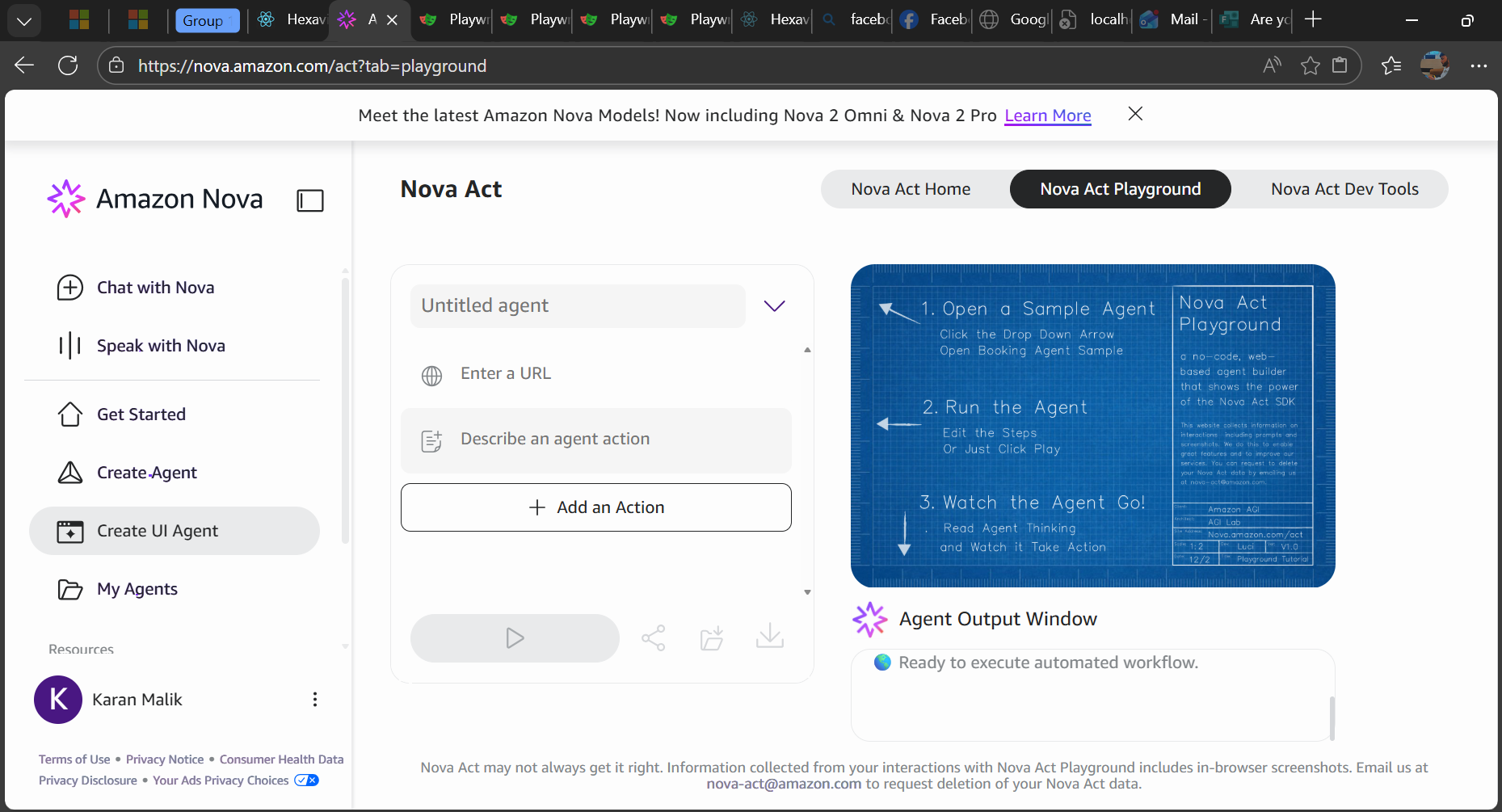The width and height of the screenshot is (1502, 812).
Task: Click the clipboard icon in address bar
Action: click(1340, 65)
